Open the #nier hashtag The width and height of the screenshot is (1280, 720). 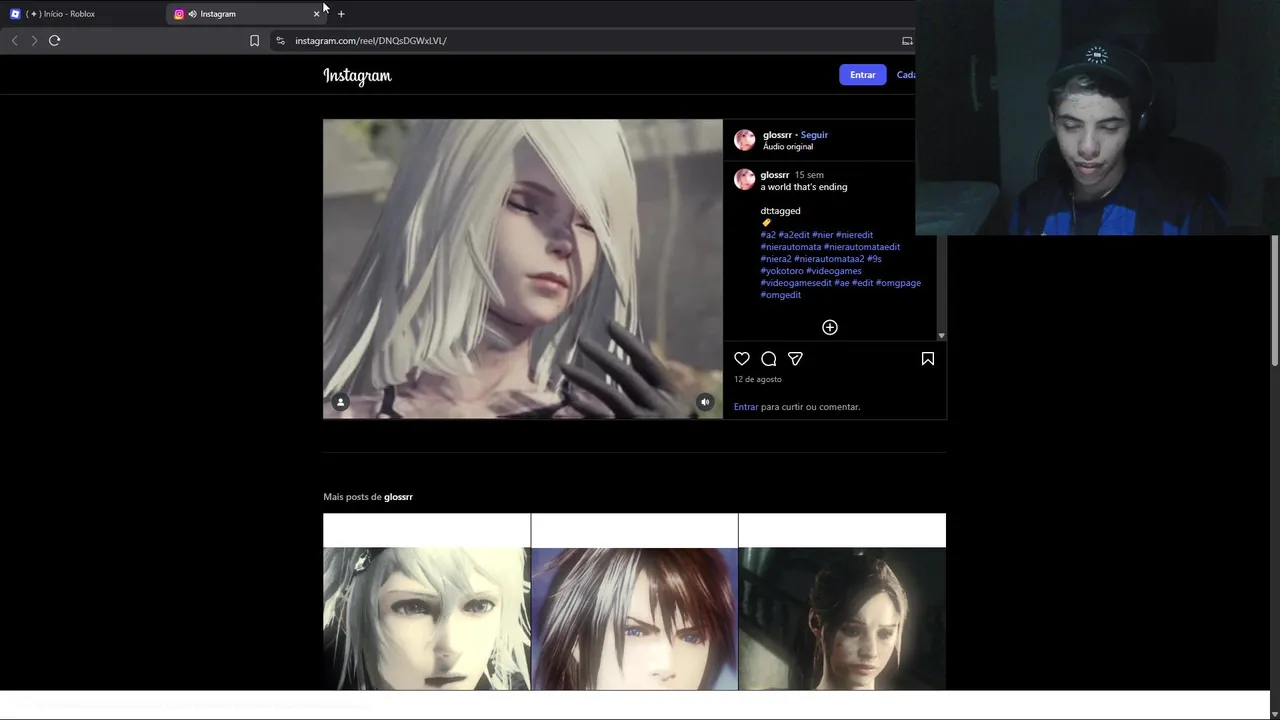tap(823, 235)
